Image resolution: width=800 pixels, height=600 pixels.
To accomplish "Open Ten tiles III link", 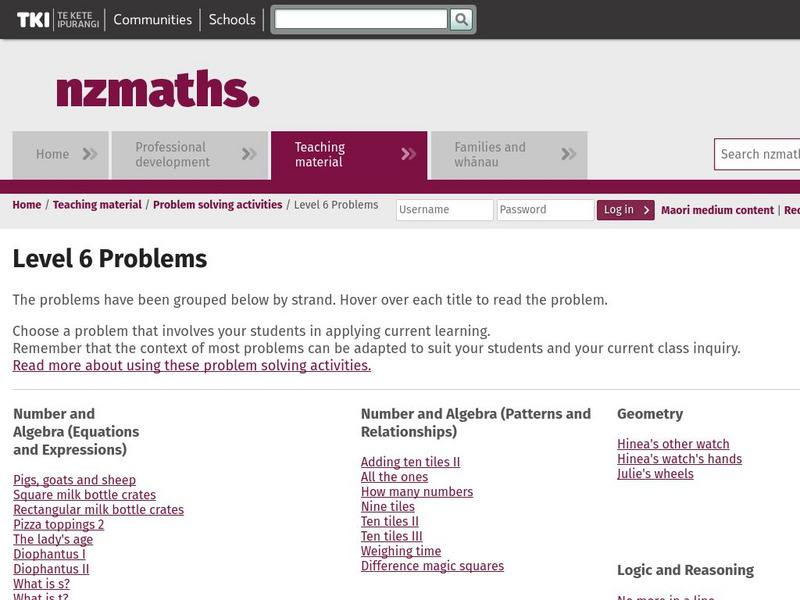I will pyautogui.click(x=391, y=536).
